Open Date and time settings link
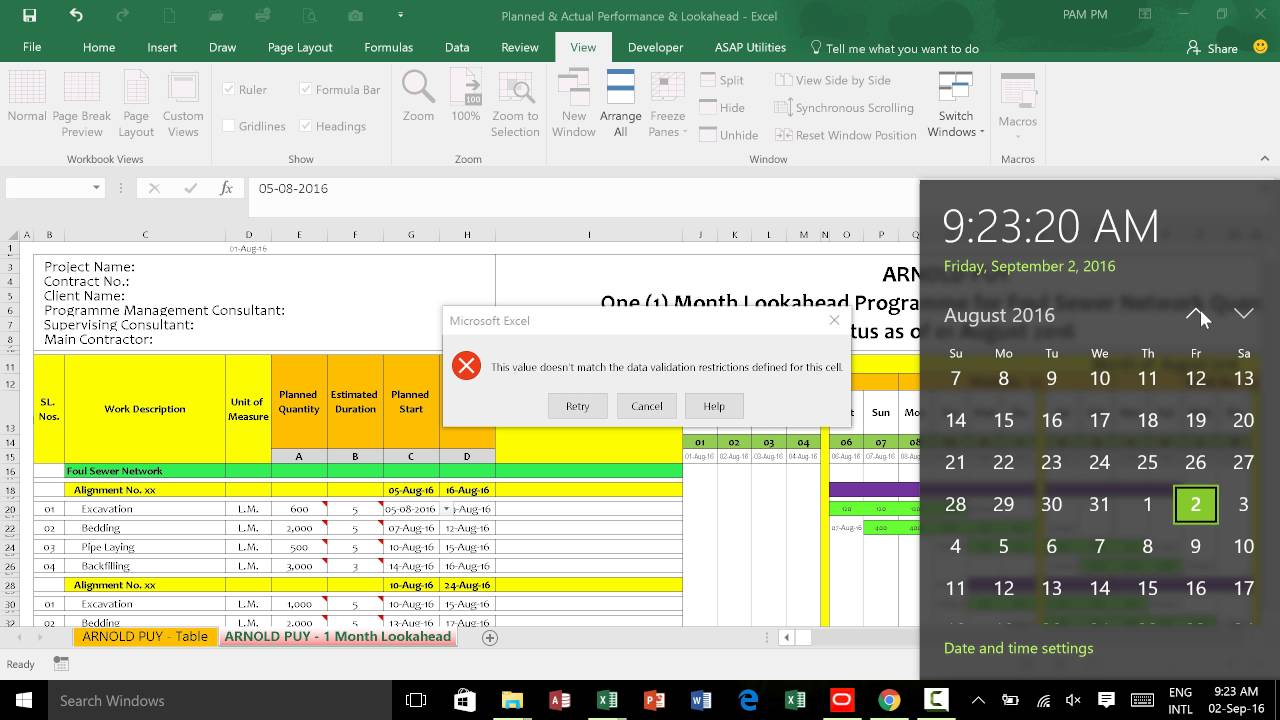 [x=1018, y=648]
